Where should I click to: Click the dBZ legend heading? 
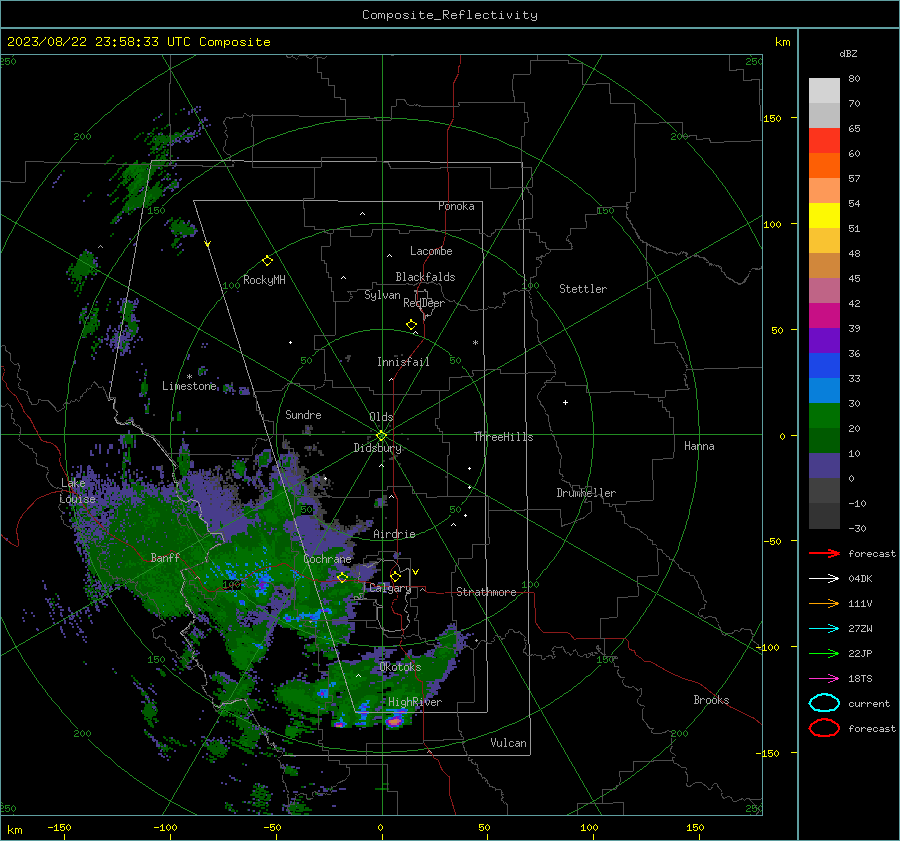tap(848, 53)
